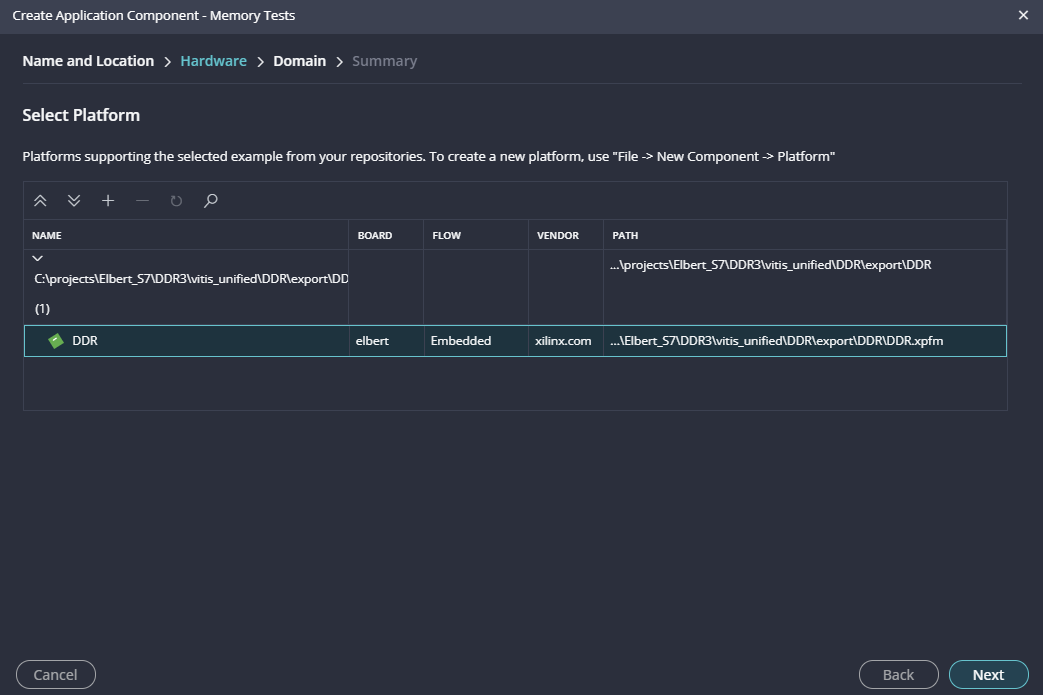Sort platforms by NAME column header
This screenshot has height=695, width=1043.
pyautogui.click(x=47, y=236)
